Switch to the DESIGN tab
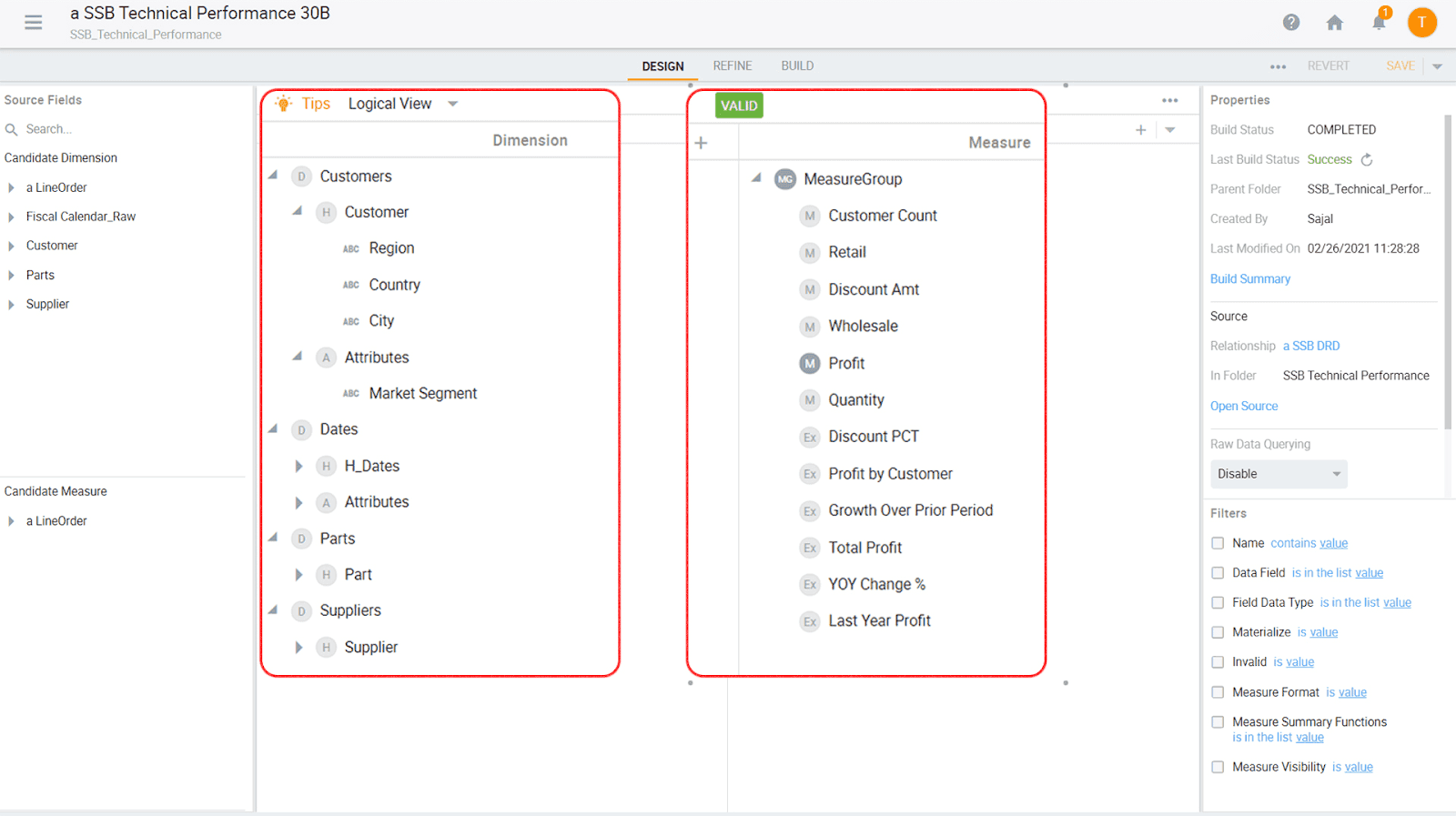The image size is (1456, 816). tap(662, 66)
